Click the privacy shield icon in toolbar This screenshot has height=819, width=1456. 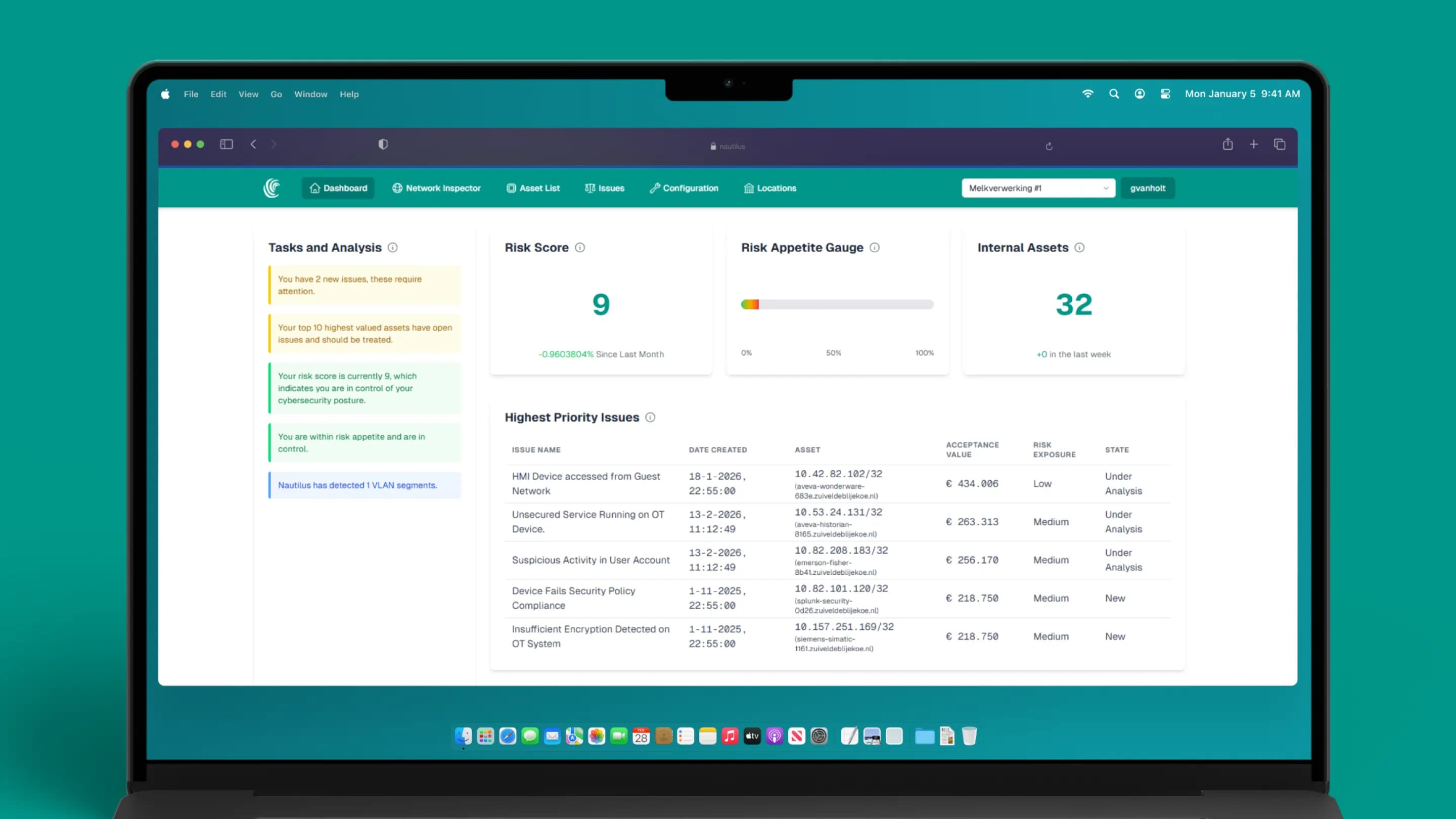point(383,145)
